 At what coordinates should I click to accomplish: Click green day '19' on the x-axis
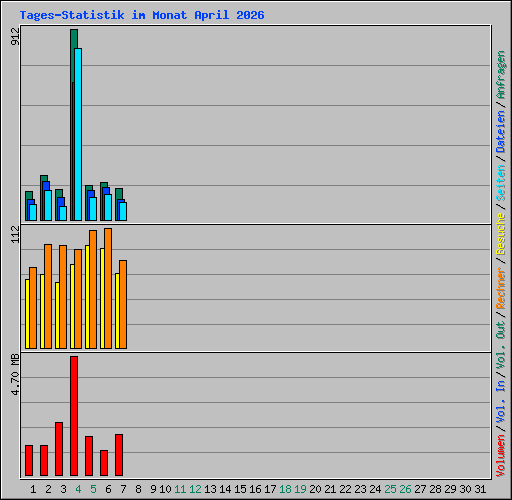[300, 489]
